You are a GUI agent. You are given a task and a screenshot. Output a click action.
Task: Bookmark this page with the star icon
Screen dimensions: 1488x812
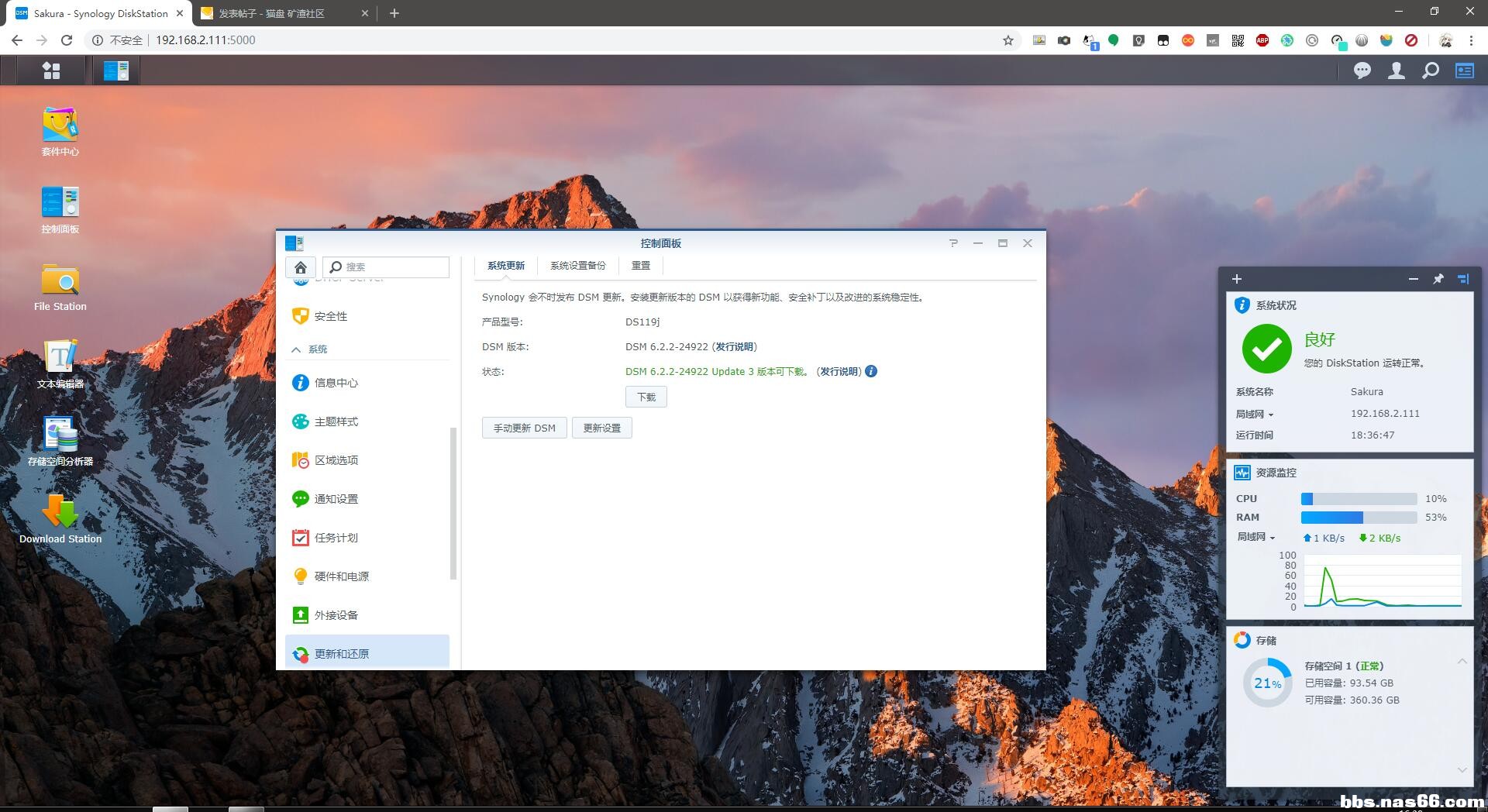tap(1008, 40)
